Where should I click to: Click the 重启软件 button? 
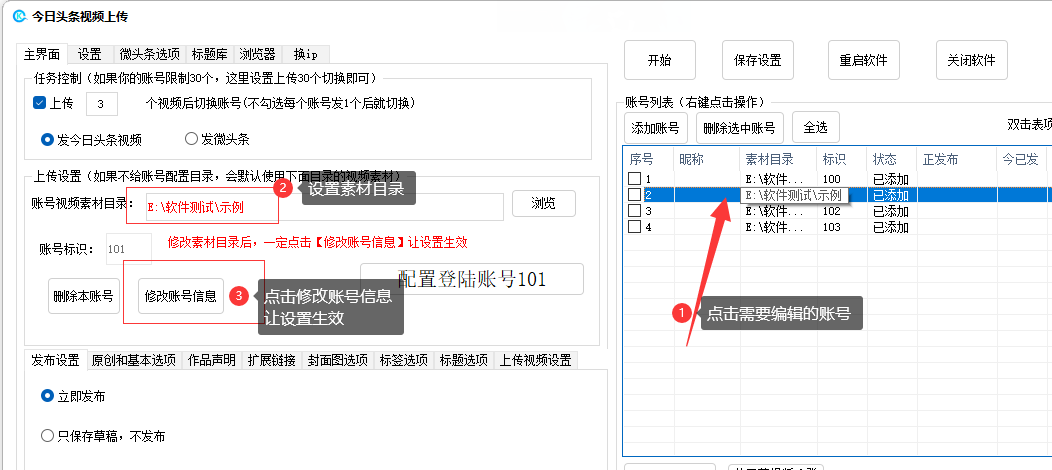point(863,60)
